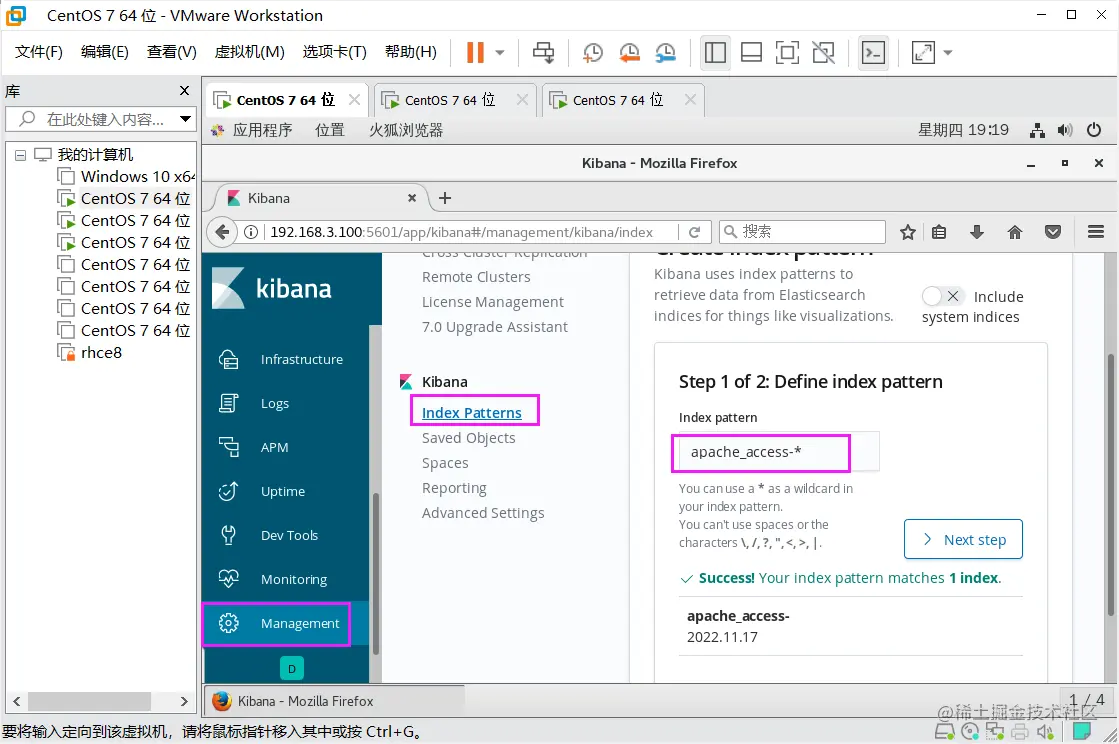Go to the Firefox home page icon
Screen dimensions: 1119x744
(x=1015, y=232)
